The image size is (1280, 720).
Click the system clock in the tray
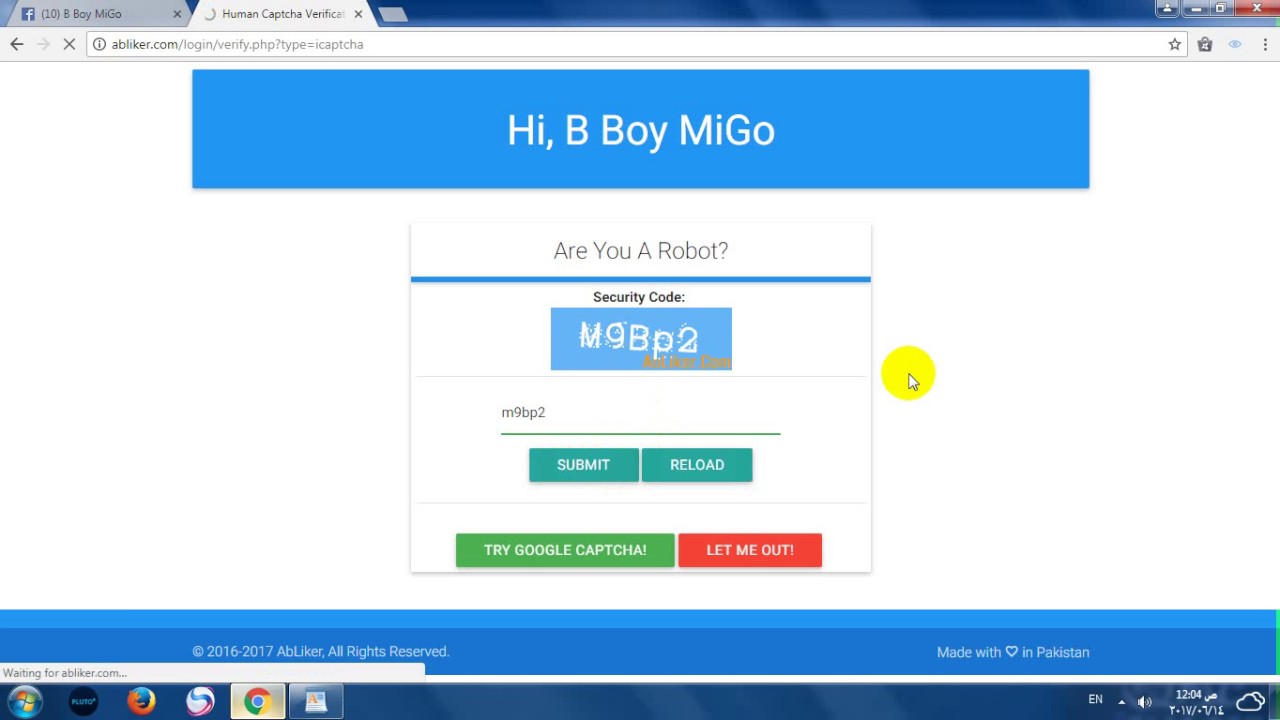(1196, 702)
